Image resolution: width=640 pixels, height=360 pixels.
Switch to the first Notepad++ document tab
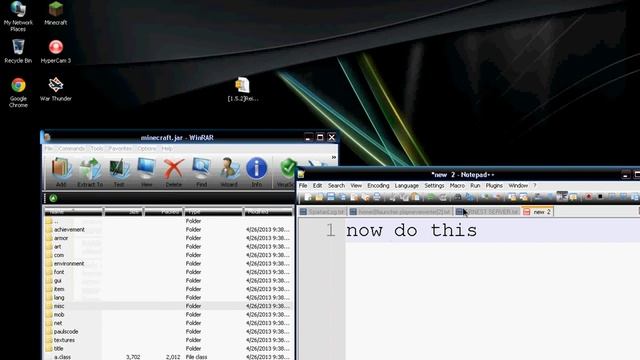[x=322, y=212]
